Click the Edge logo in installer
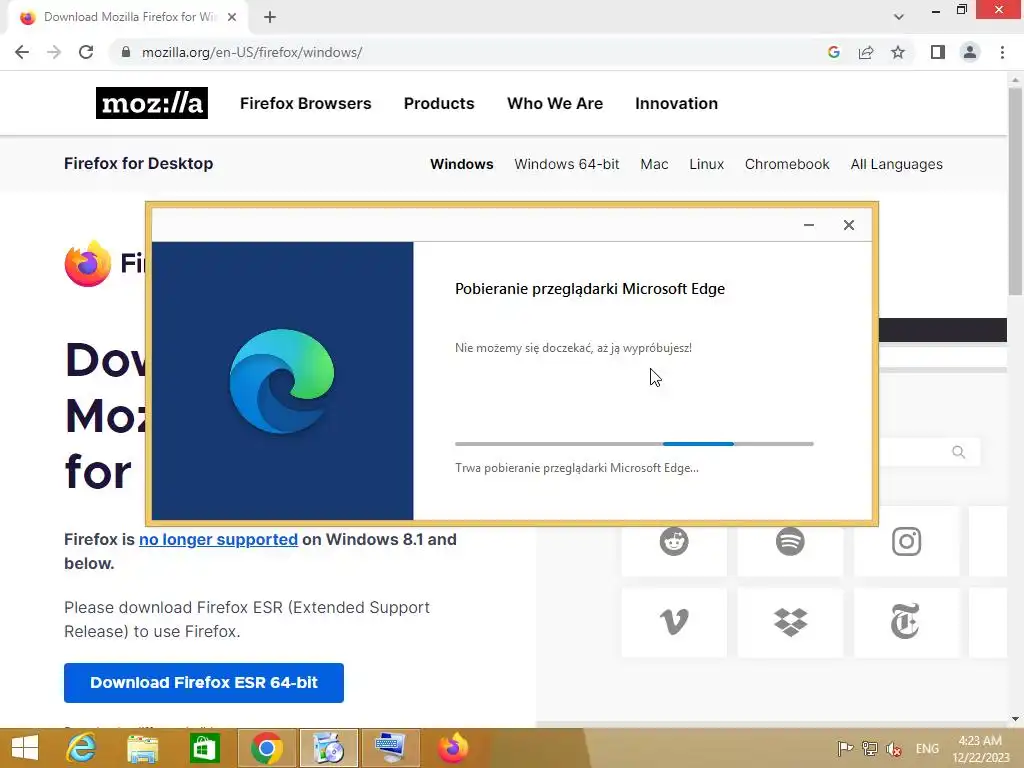Screen dimensions: 1024x768 click(x=282, y=381)
